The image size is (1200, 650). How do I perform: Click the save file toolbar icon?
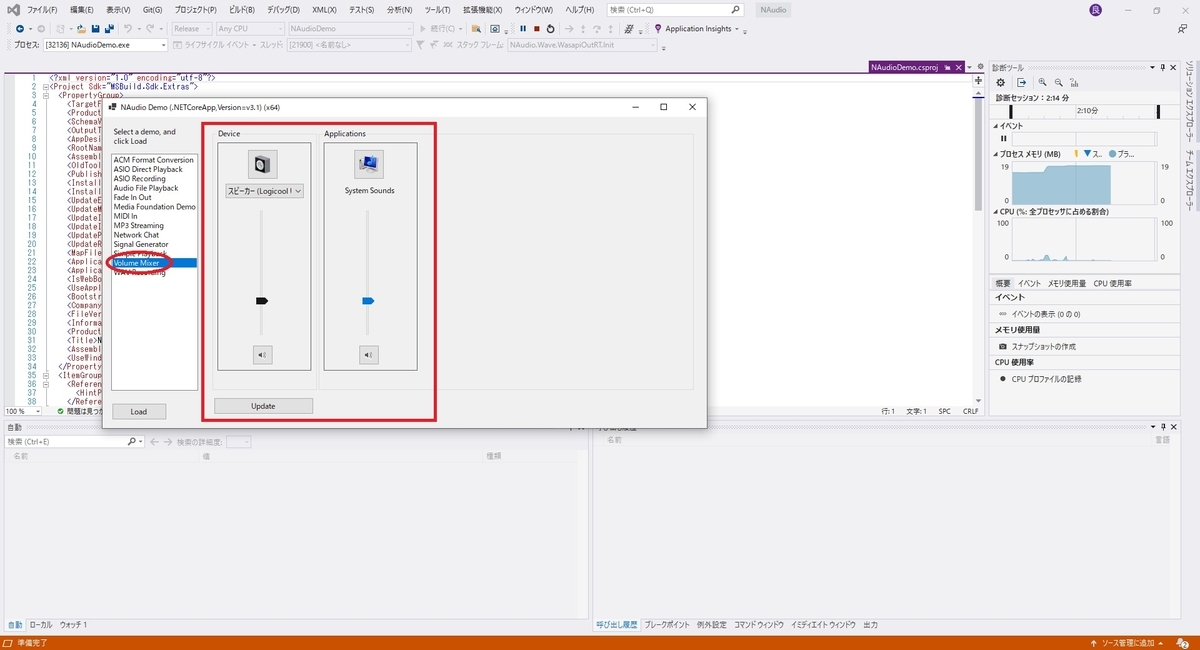click(96, 29)
